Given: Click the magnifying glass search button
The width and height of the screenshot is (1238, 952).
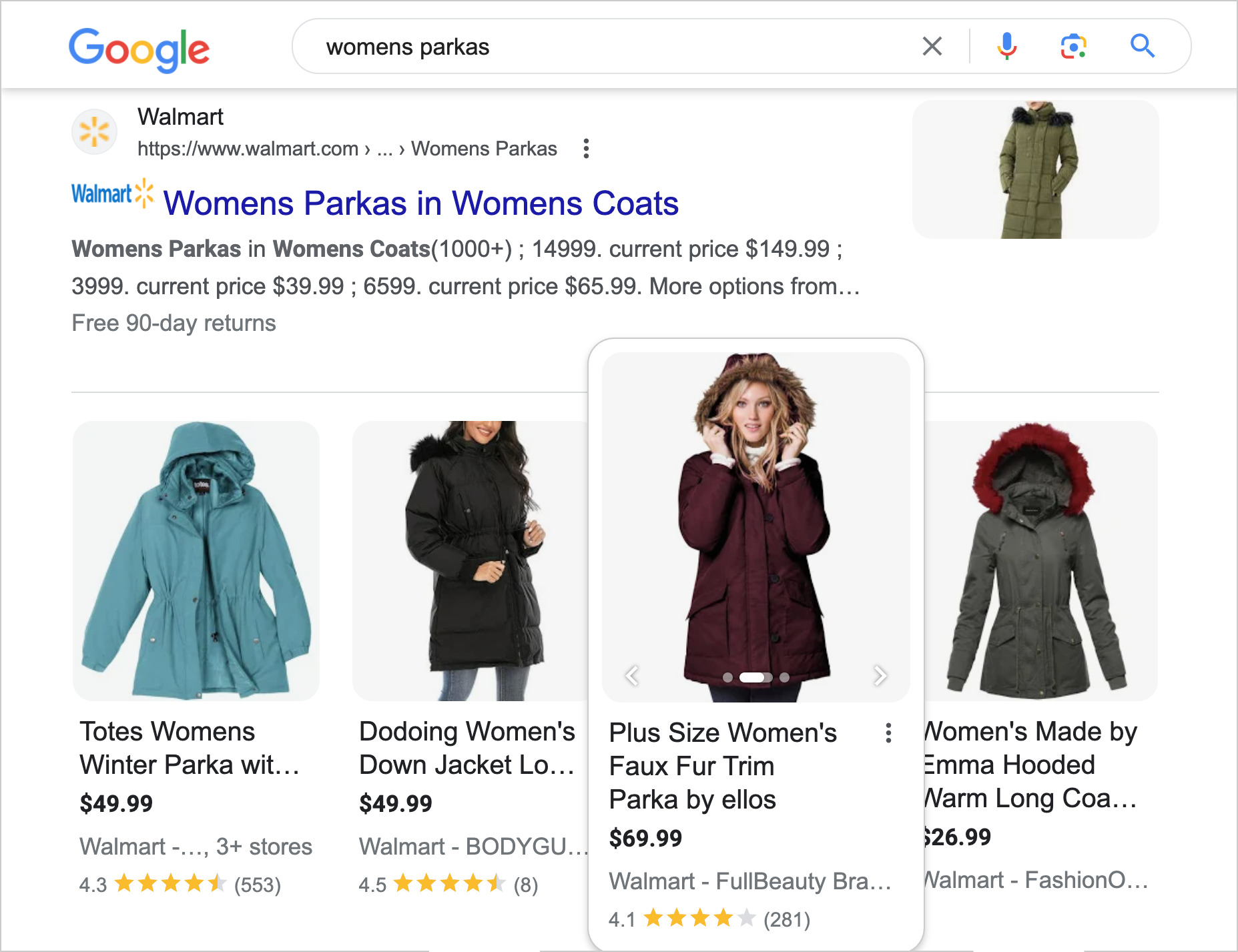Looking at the screenshot, I should click(1142, 46).
